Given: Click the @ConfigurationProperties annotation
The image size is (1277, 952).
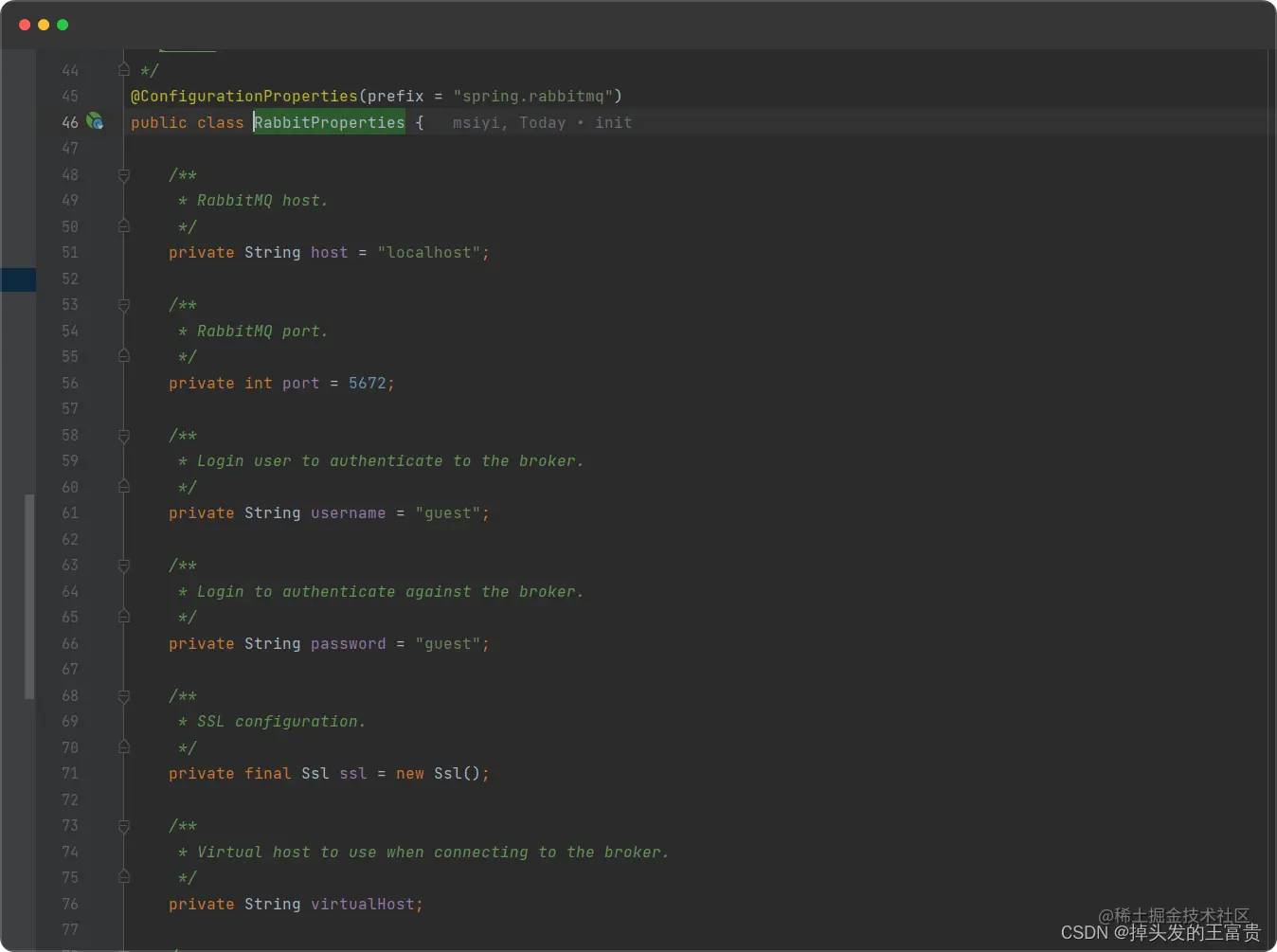Looking at the screenshot, I should pos(244,96).
